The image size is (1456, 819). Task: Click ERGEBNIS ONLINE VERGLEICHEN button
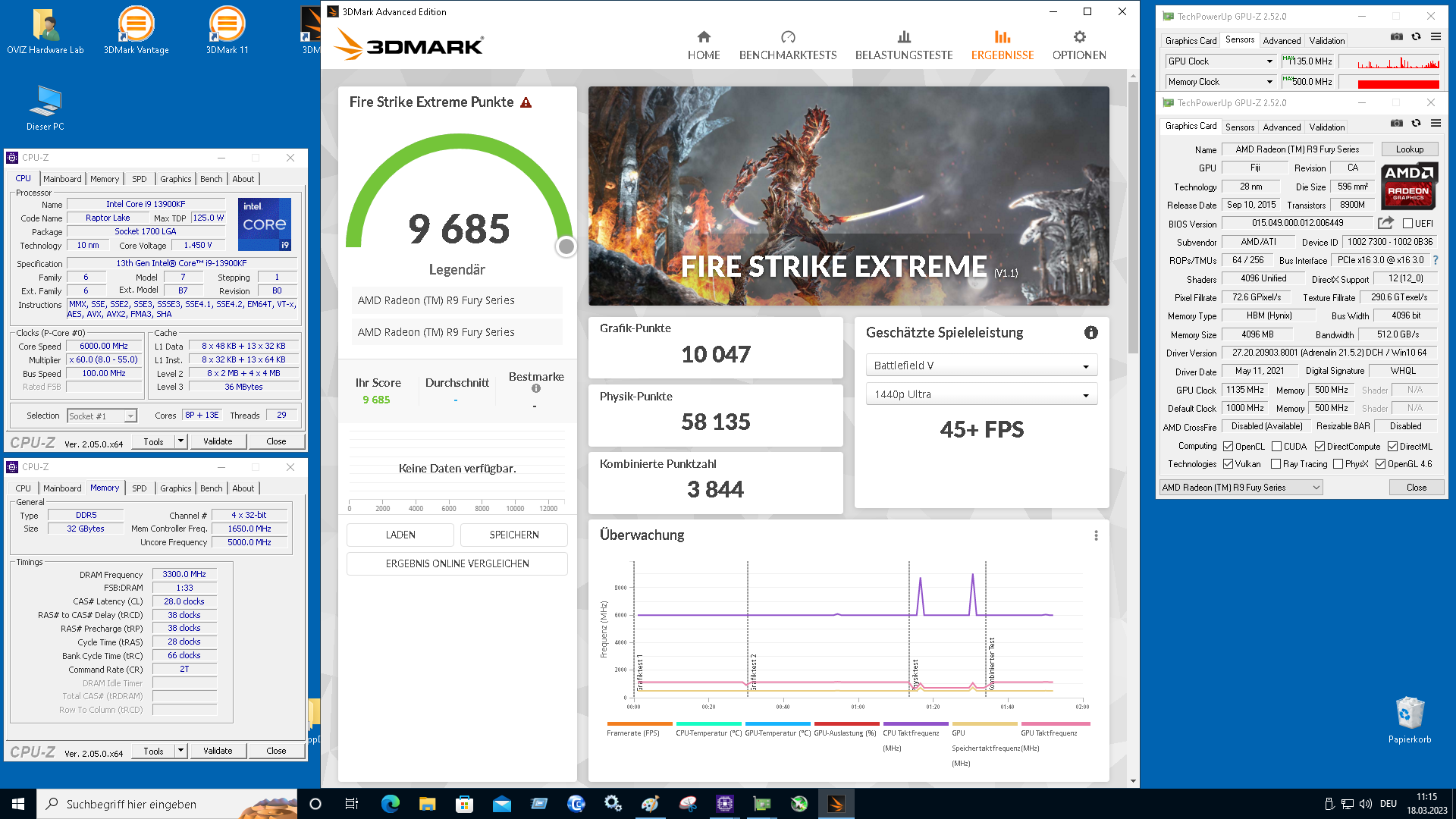(457, 563)
